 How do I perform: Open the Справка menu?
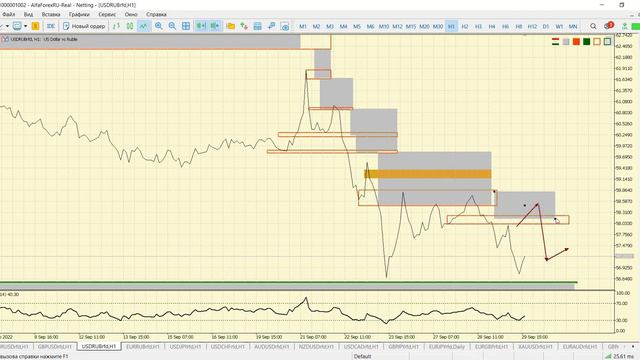(x=156, y=14)
